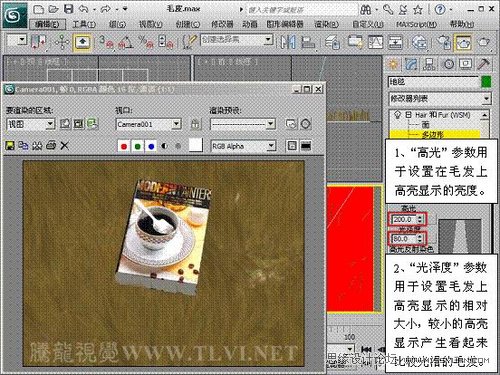The width and height of the screenshot is (500, 375).
Task: Click the Redo arrow icon
Action: [106, 9]
